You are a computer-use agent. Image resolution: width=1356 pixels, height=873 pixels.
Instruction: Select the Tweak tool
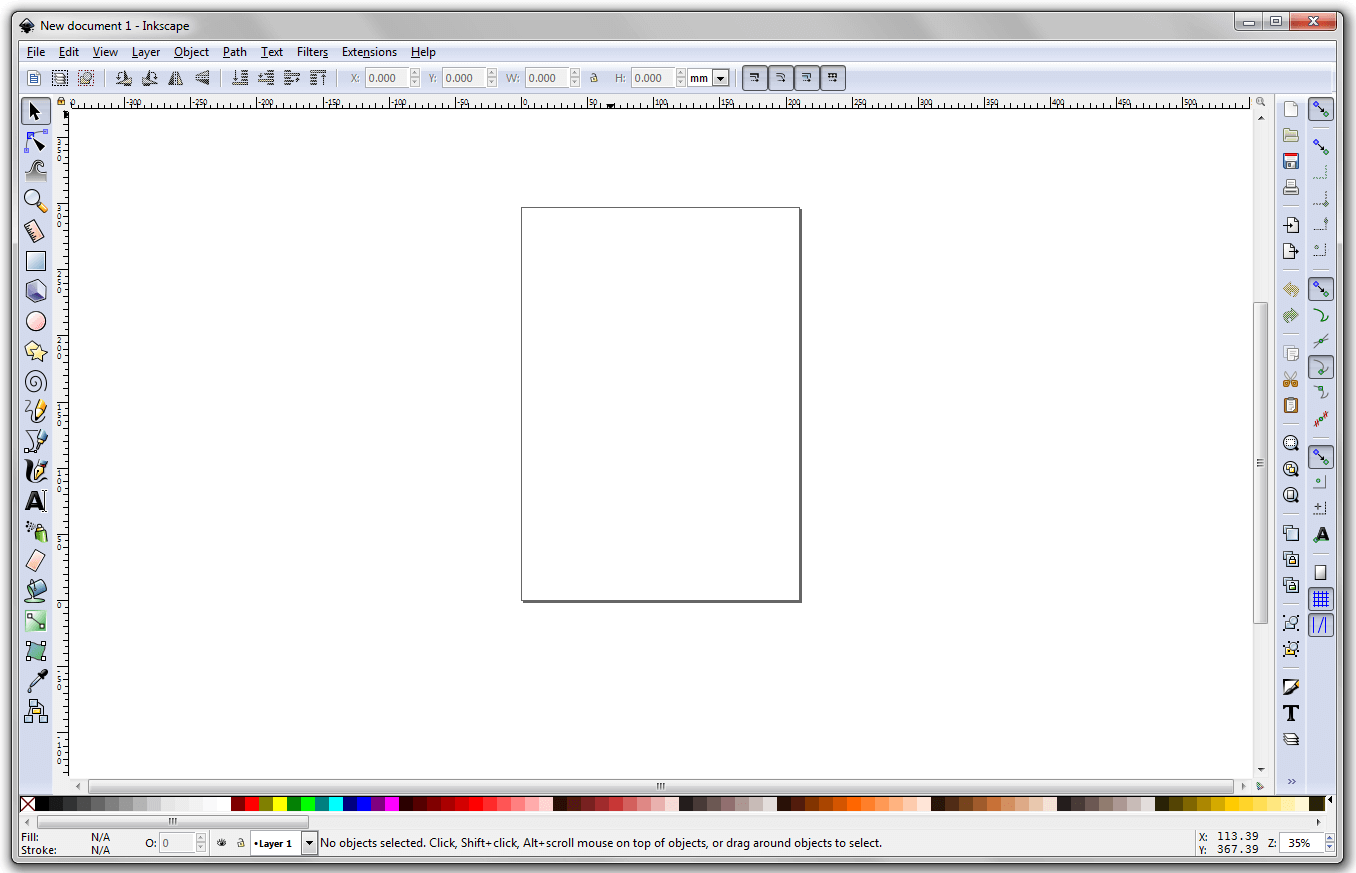pyautogui.click(x=36, y=171)
